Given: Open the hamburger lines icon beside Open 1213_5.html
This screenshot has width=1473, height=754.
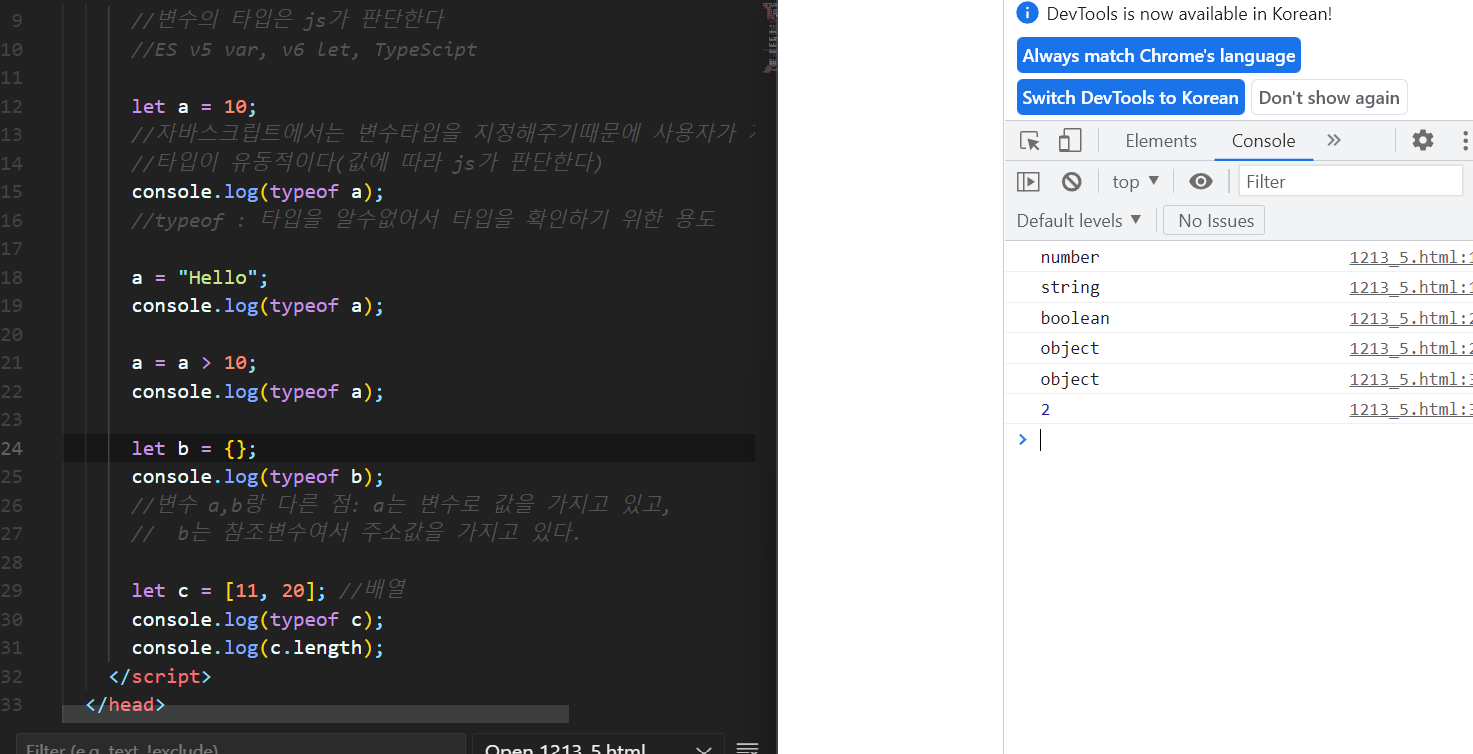Looking at the screenshot, I should click(x=746, y=748).
